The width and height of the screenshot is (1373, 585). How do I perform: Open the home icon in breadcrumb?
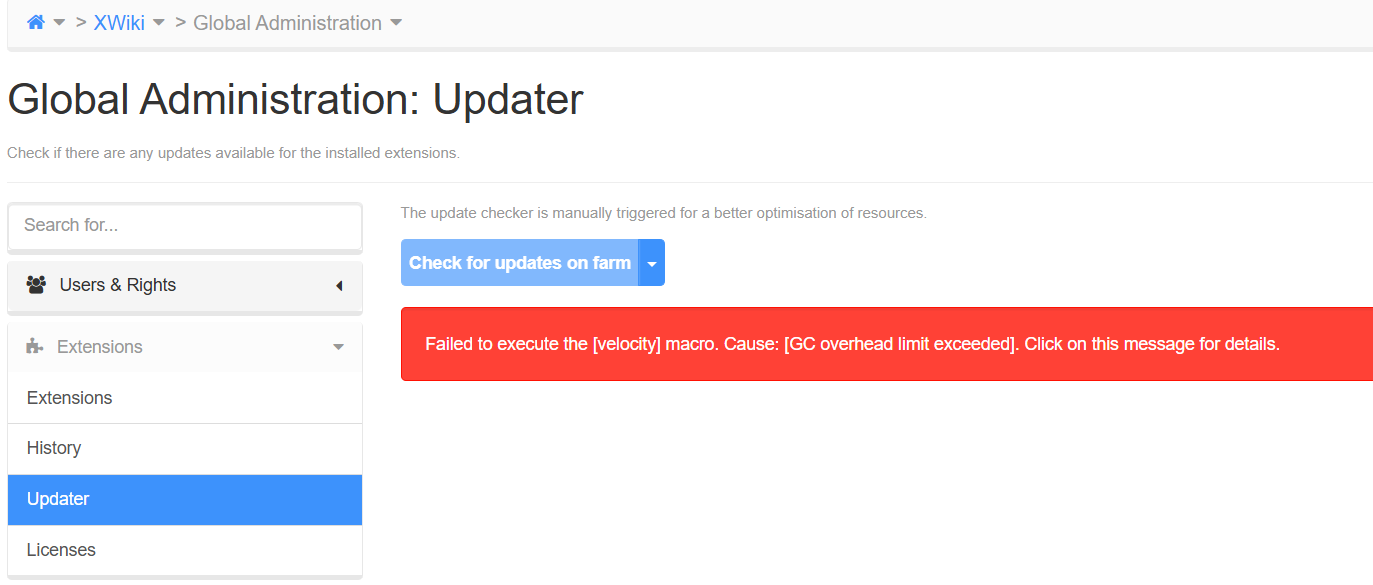(x=36, y=22)
